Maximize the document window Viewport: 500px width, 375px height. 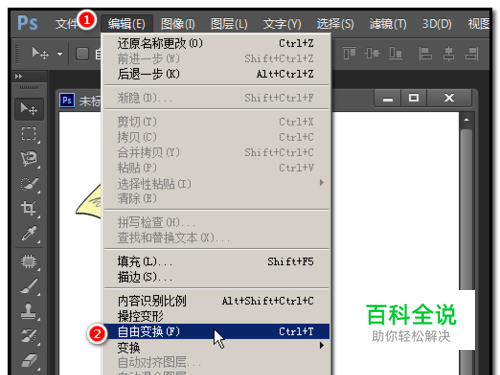[414, 98]
